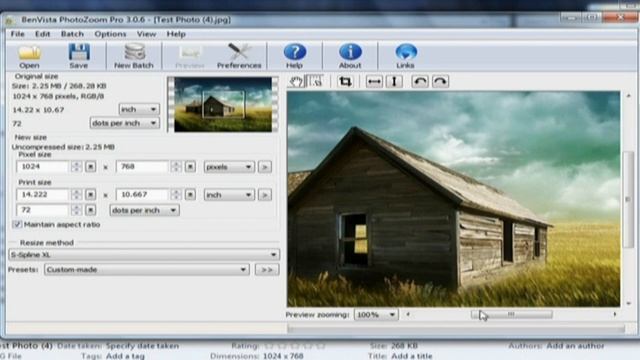Open the File menu
This screenshot has height=360, width=640.
[18, 34]
